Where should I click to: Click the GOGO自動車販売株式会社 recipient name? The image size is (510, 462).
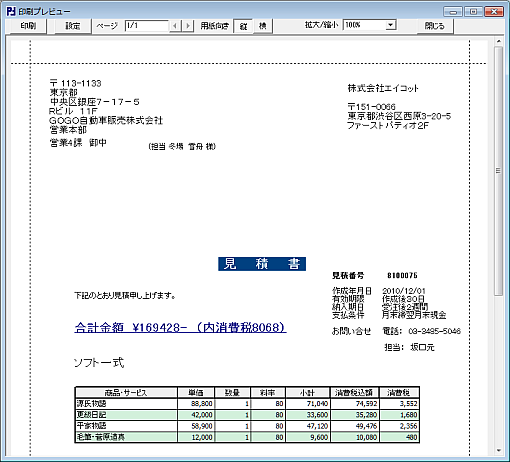(106, 120)
